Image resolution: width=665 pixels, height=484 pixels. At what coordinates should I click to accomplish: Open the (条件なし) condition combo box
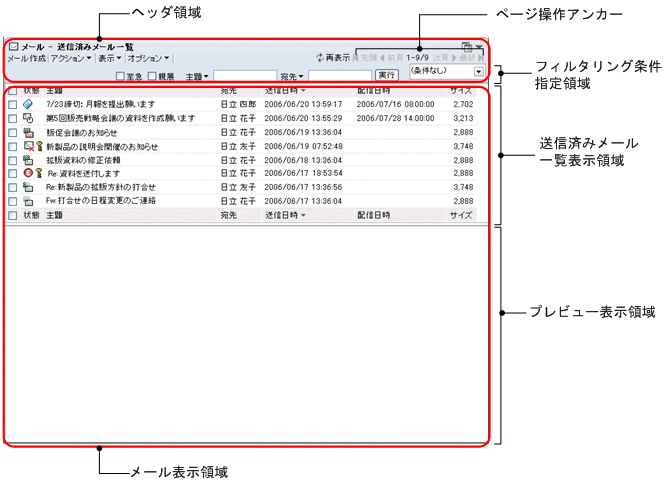447,71
